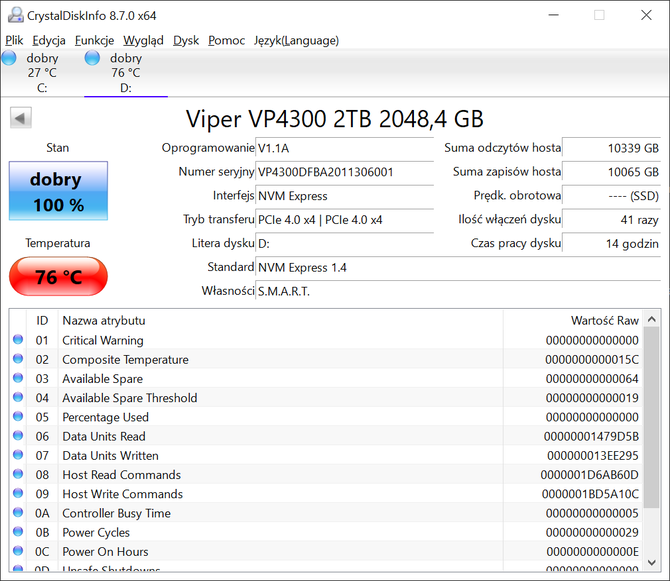Open the Dysk menu
The height and width of the screenshot is (581, 670).
(186, 41)
